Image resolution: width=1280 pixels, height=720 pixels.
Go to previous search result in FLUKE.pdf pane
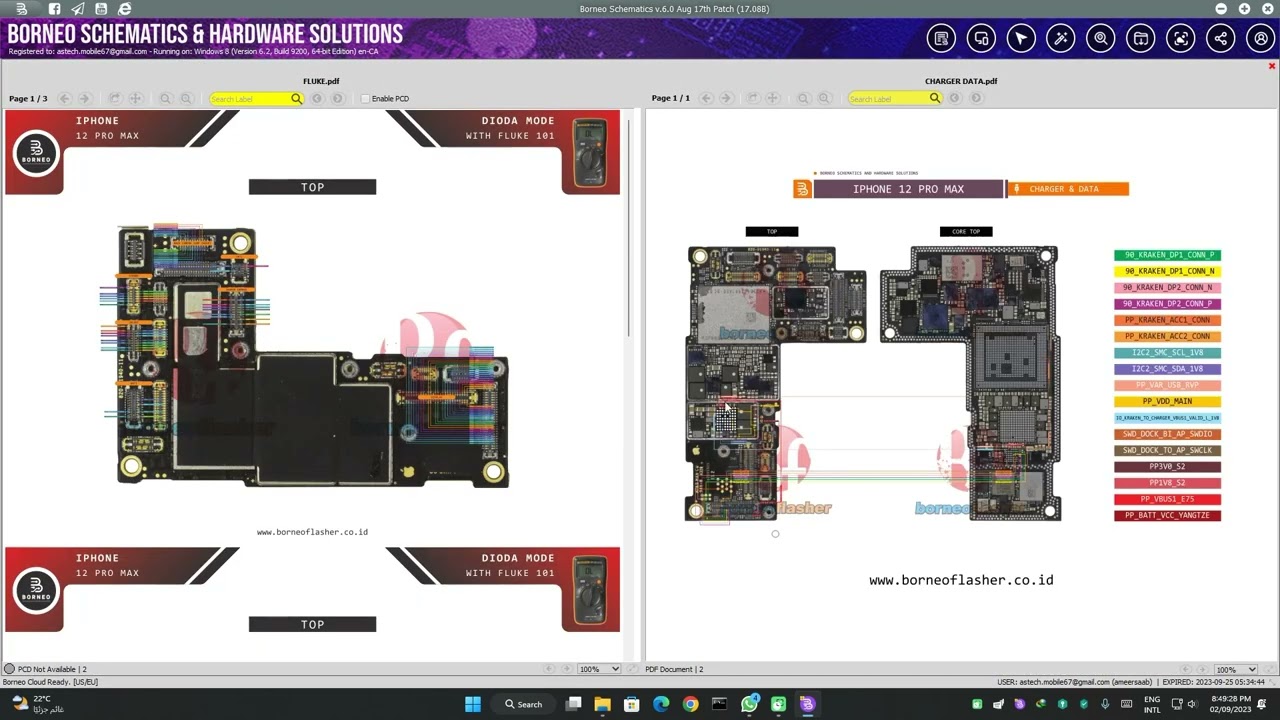tap(317, 98)
